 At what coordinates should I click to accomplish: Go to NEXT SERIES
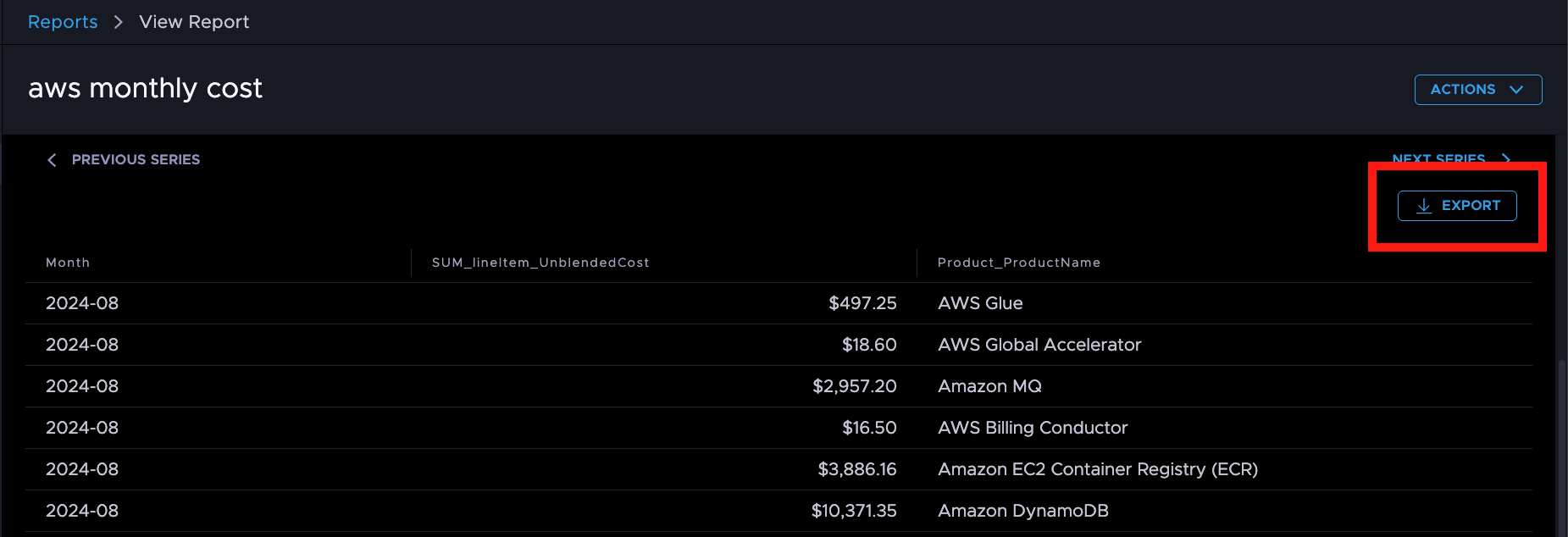[1438, 159]
